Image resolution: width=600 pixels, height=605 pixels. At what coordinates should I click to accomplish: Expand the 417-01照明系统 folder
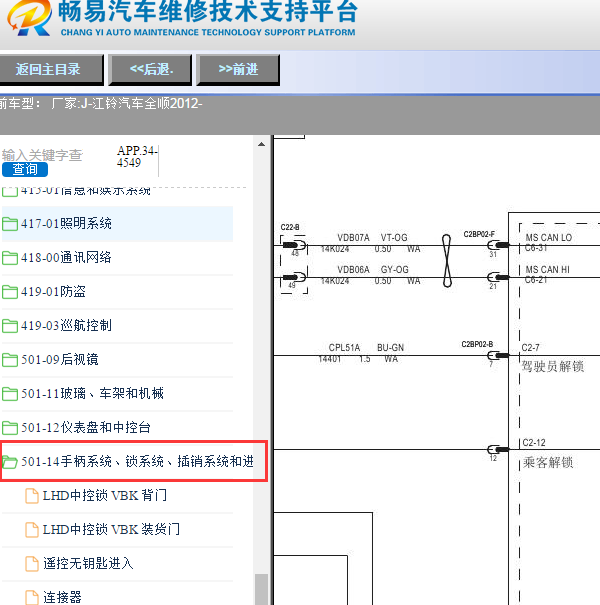[117, 224]
